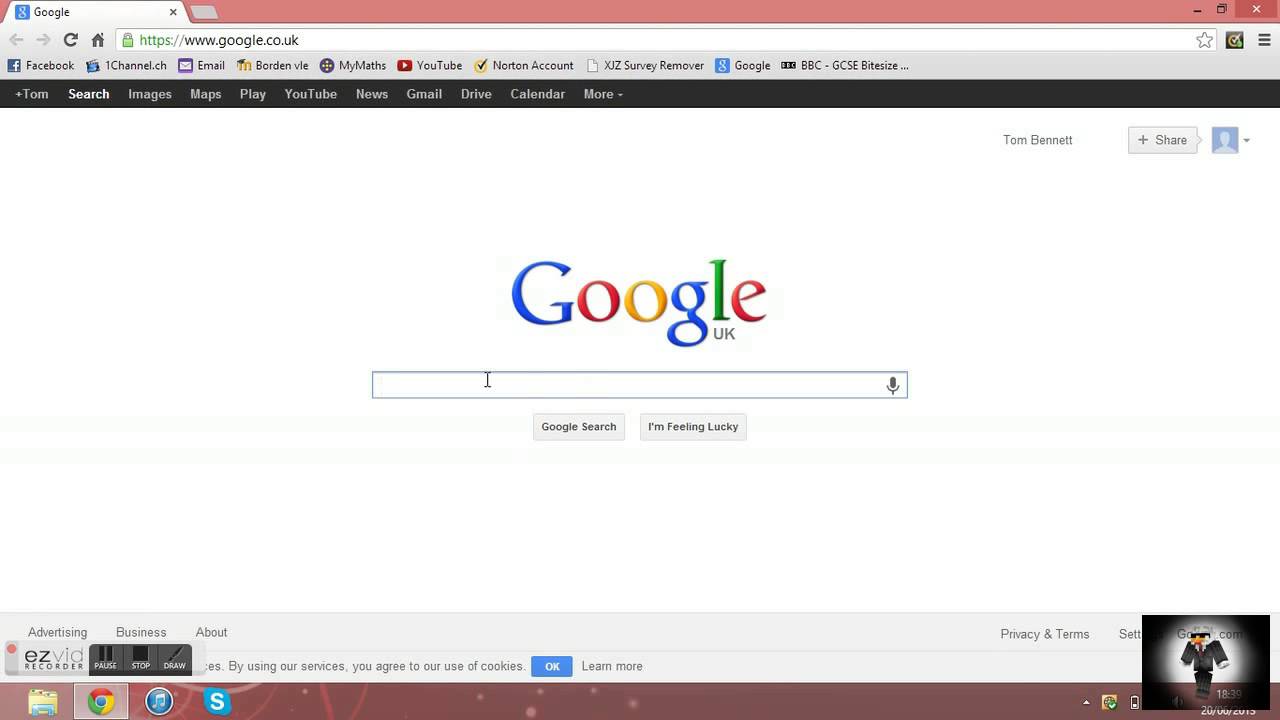The height and width of the screenshot is (720, 1280).
Task: Stop the ezvid recording
Action: click(141, 658)
